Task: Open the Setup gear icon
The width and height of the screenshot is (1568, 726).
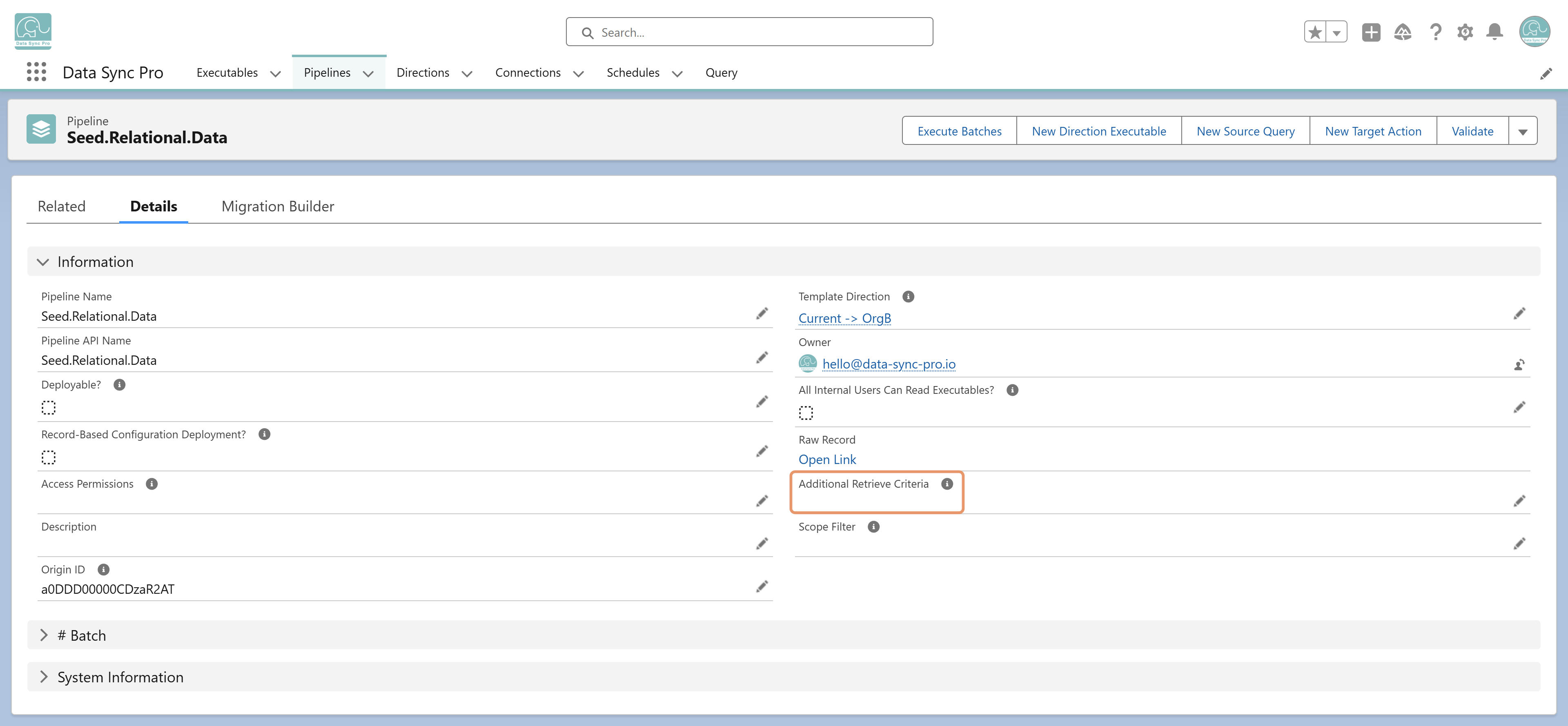Action: tap(1465, 32)
